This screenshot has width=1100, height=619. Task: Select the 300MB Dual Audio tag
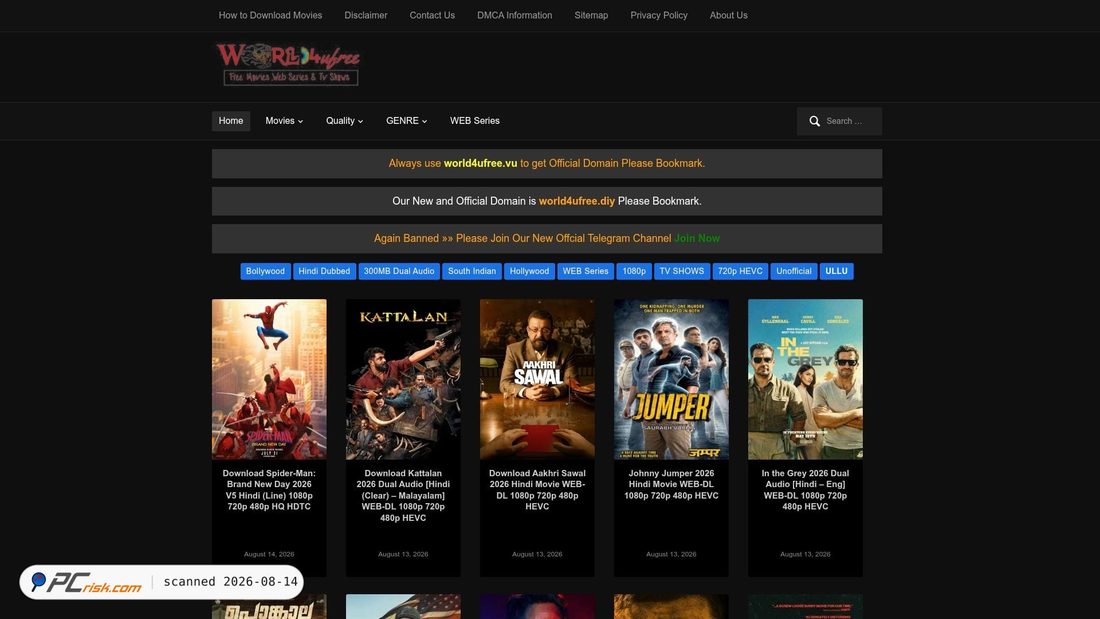point(399,272)
